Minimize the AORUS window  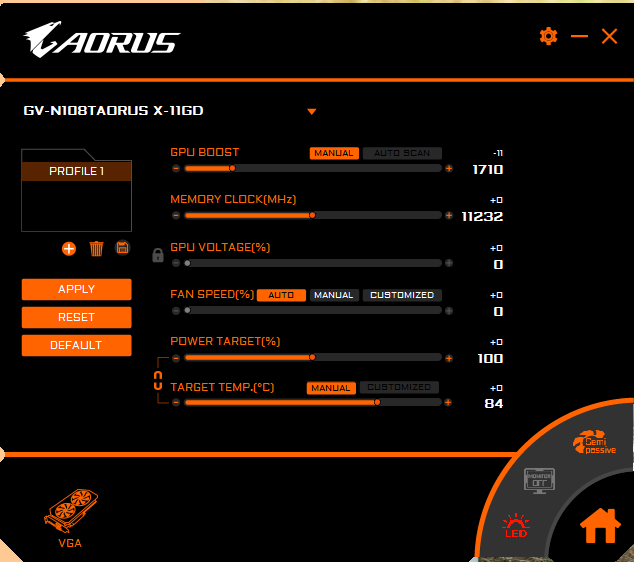579,36
